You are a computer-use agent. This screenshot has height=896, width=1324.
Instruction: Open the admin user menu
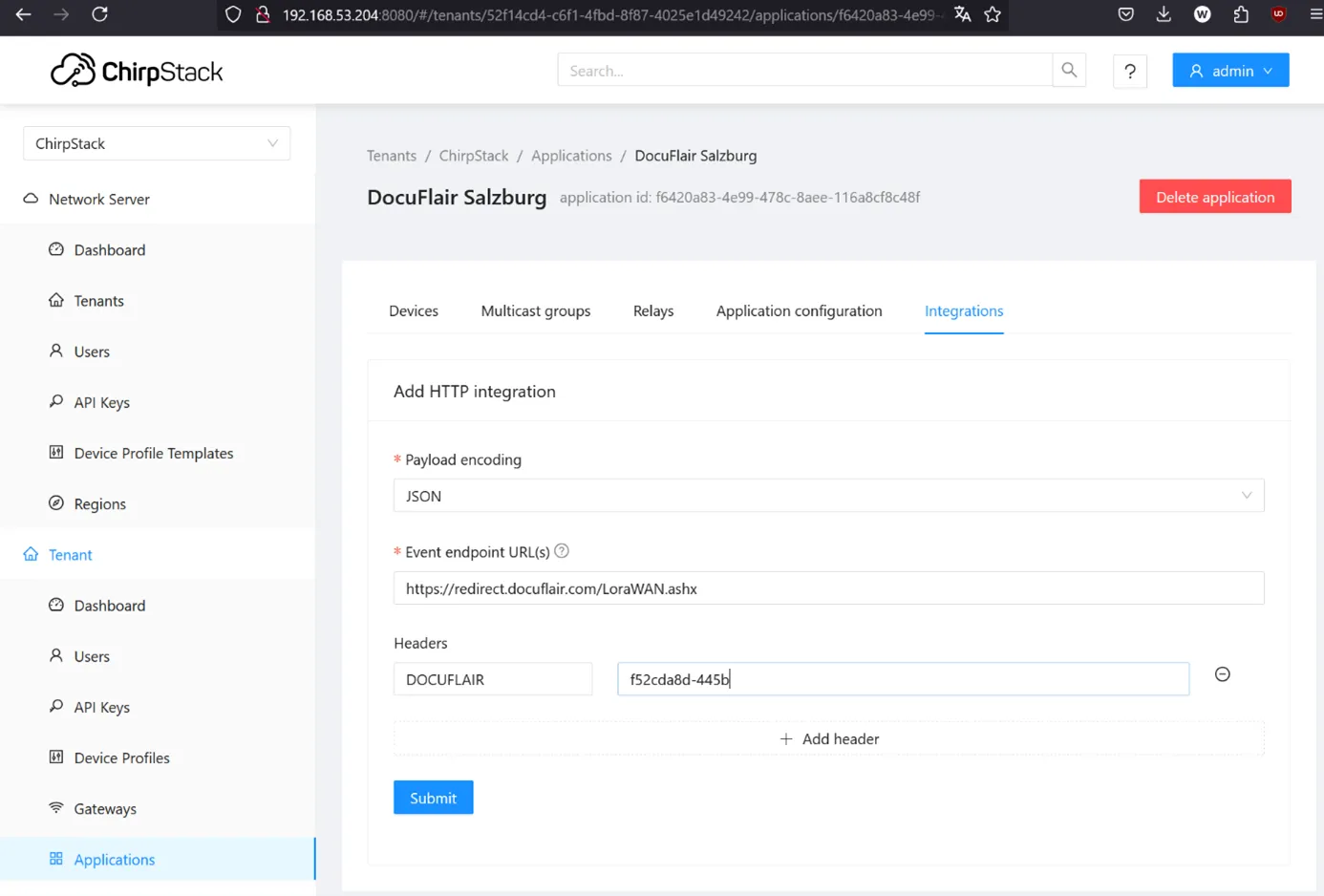pyautogui.click(x=1230, y=71)
